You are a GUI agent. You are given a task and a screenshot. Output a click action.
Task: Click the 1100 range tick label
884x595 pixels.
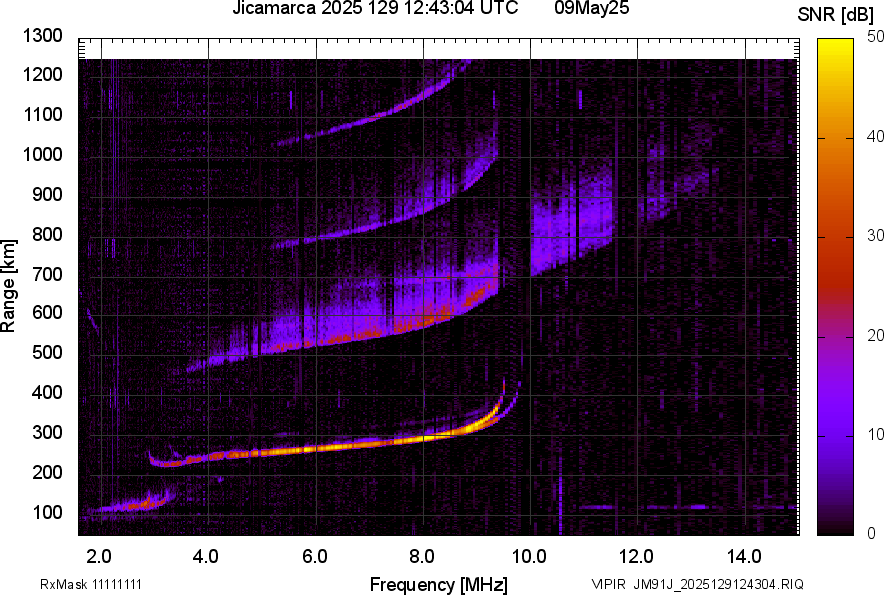42,114
